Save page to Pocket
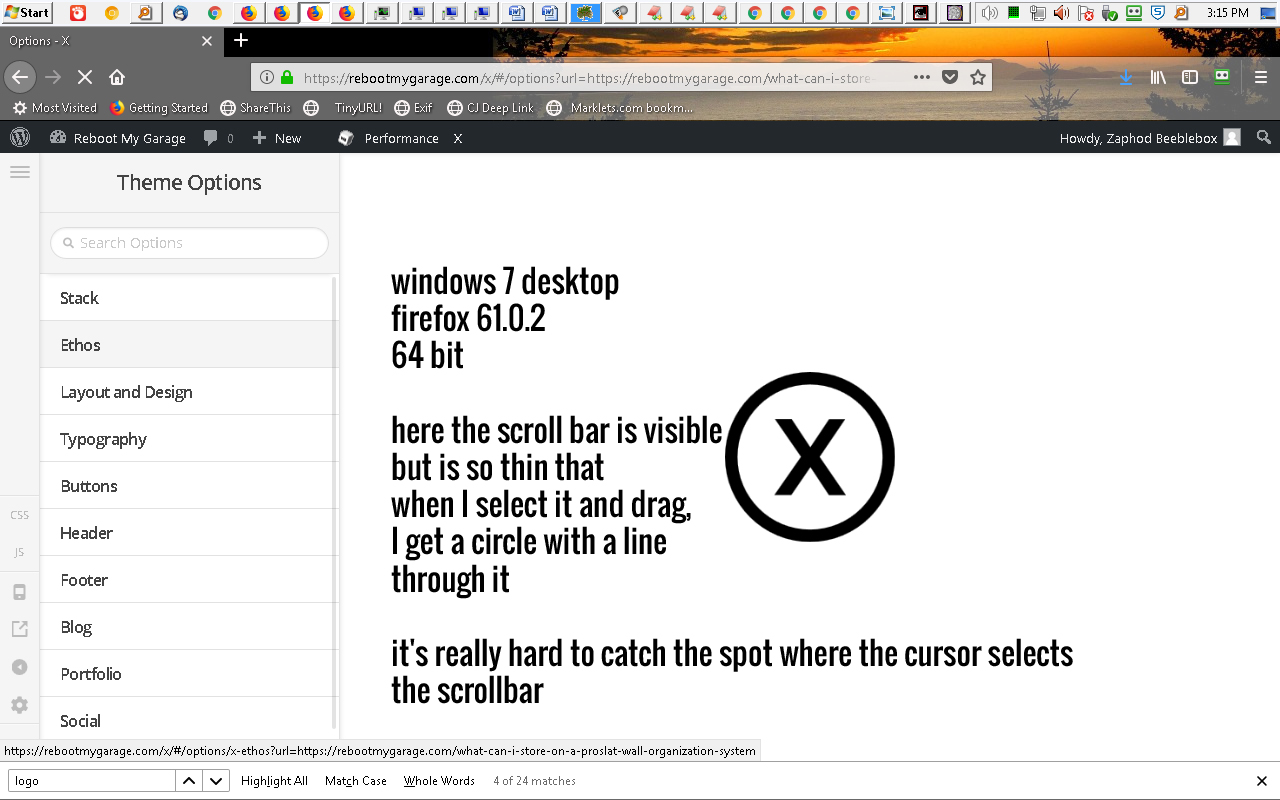 950,77
